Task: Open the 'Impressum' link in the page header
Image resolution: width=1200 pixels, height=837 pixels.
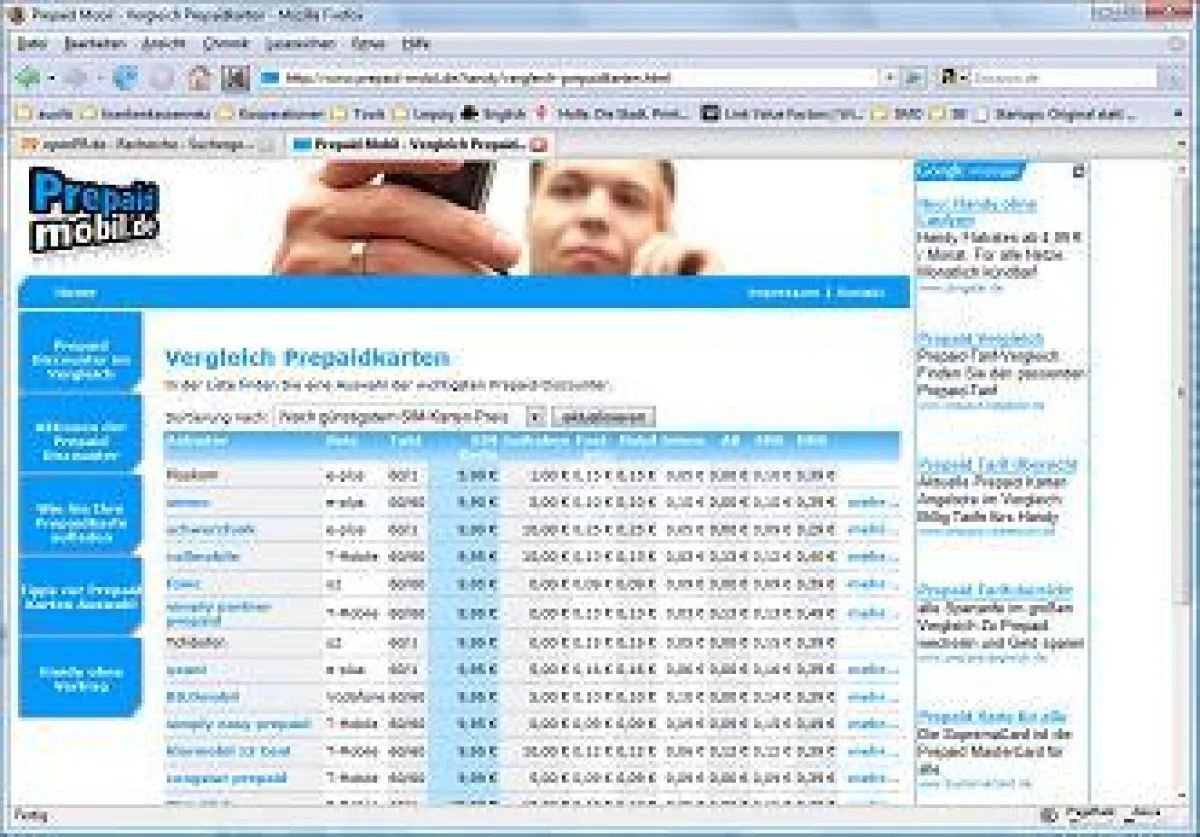Action: click(x=772, y=292)
